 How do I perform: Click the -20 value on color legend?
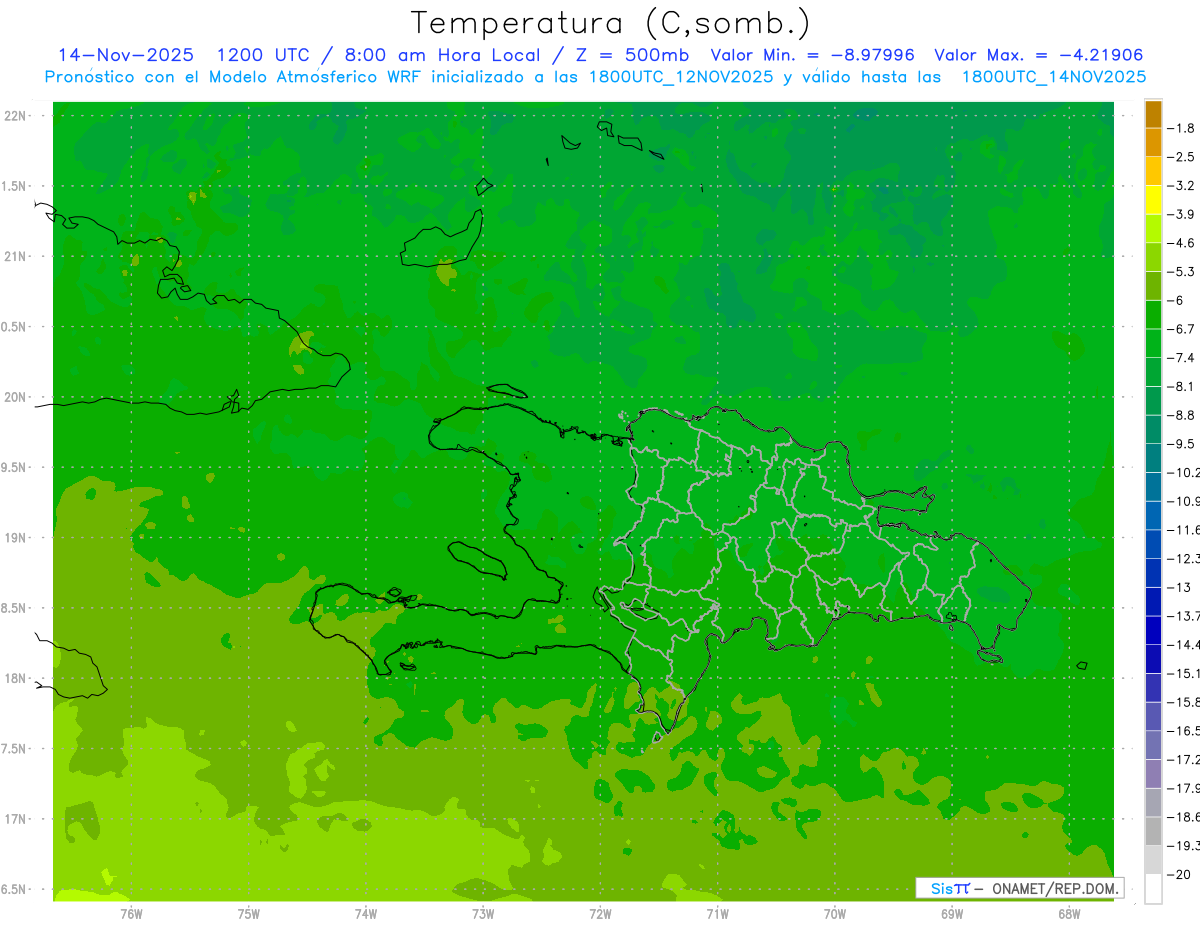(x=1178, y=875)
